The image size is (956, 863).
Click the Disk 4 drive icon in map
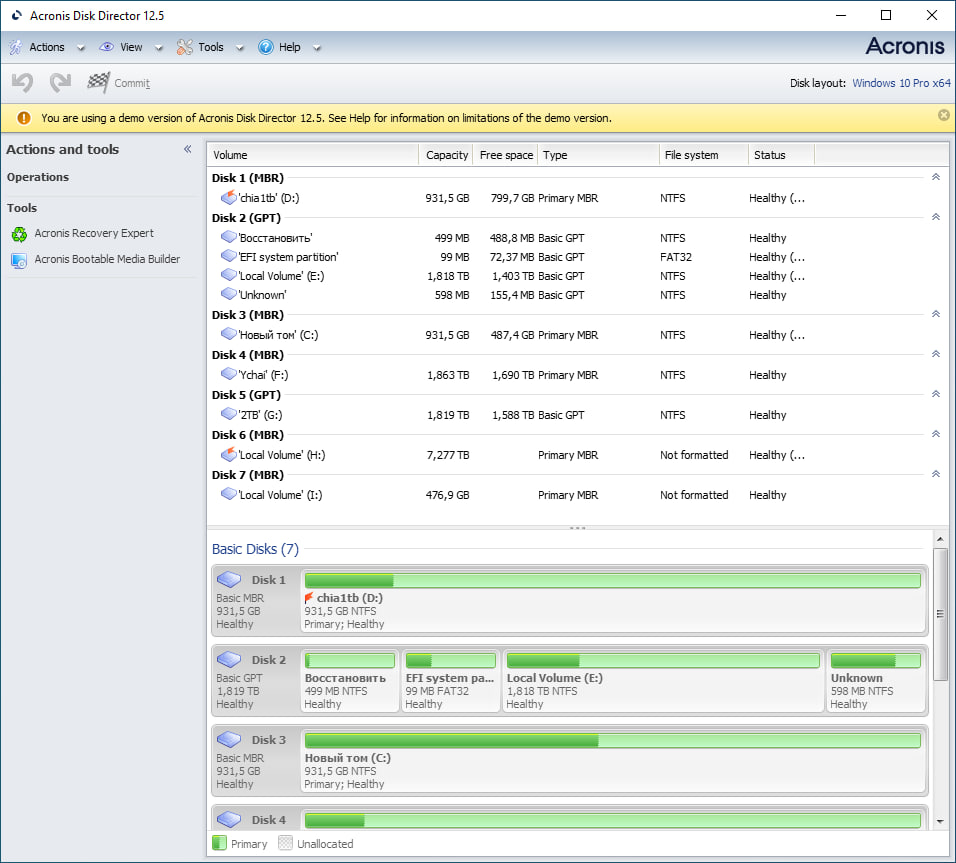[x=229, y=818]
